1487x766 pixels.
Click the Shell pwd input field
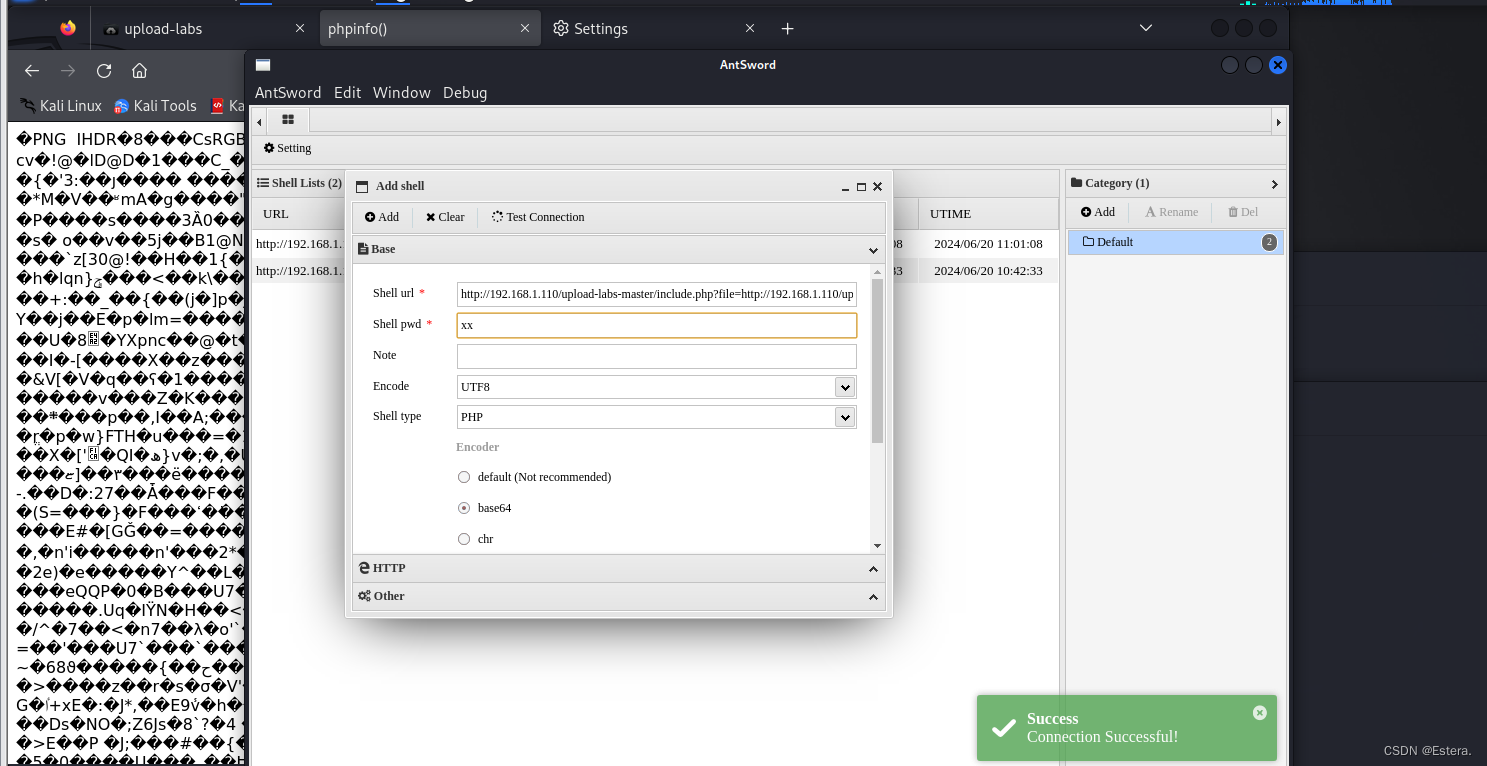pyautogui.click(x=657, y=325)
